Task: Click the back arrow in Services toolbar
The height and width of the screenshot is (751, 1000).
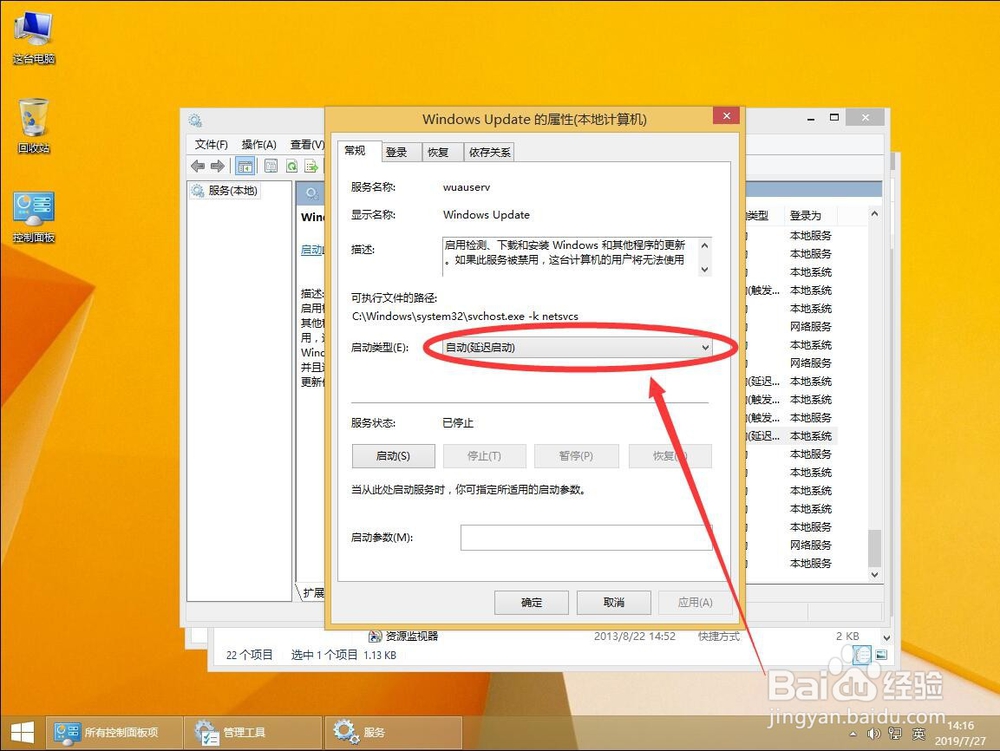Action: coord(198,166)
